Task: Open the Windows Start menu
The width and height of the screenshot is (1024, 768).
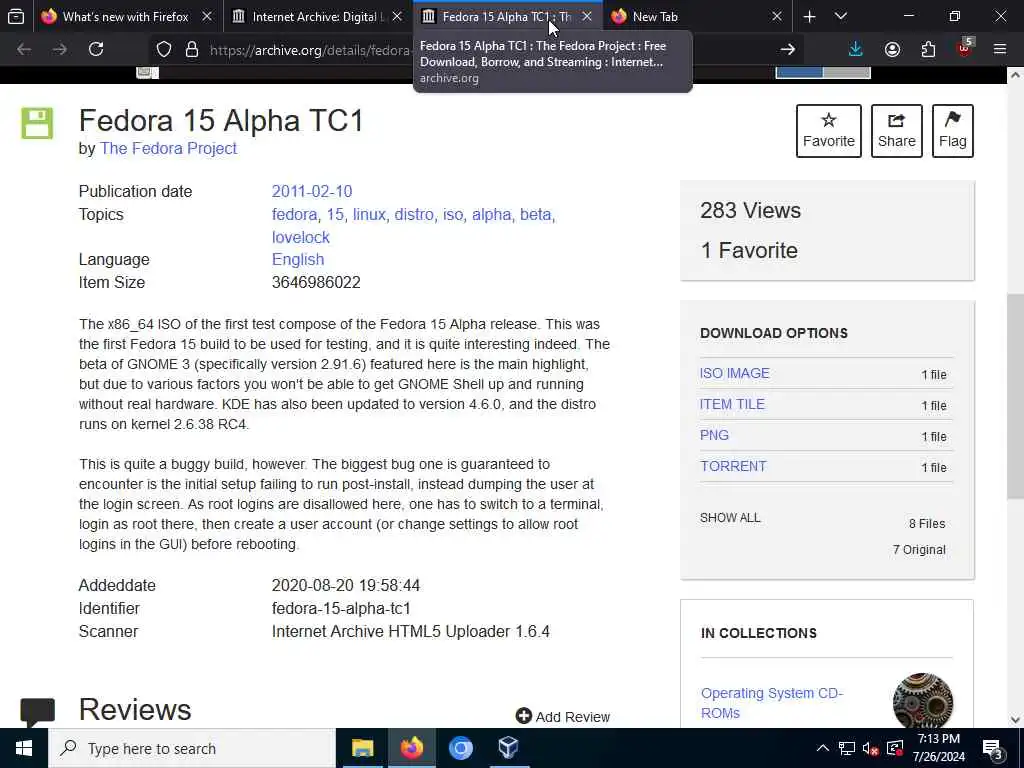Action: click(24, 748)
